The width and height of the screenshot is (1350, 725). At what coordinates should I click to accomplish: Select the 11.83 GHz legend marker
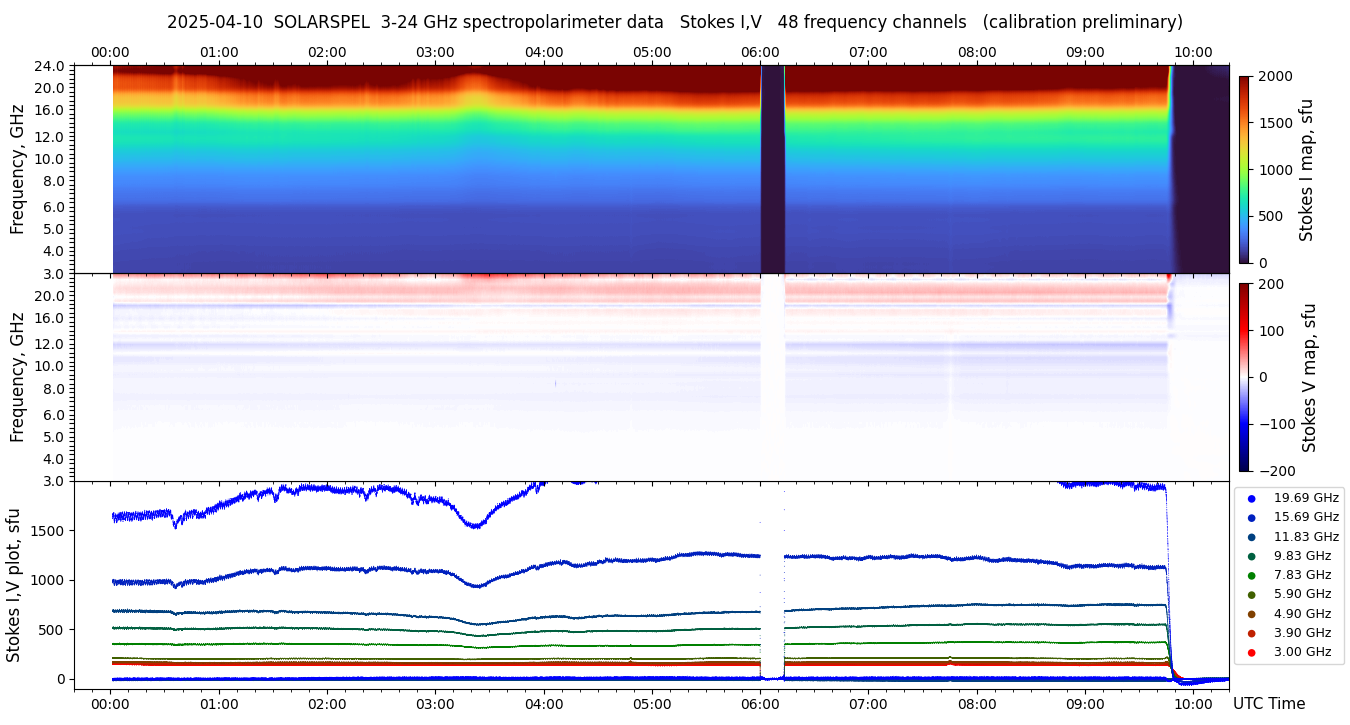click(1251, 537)
